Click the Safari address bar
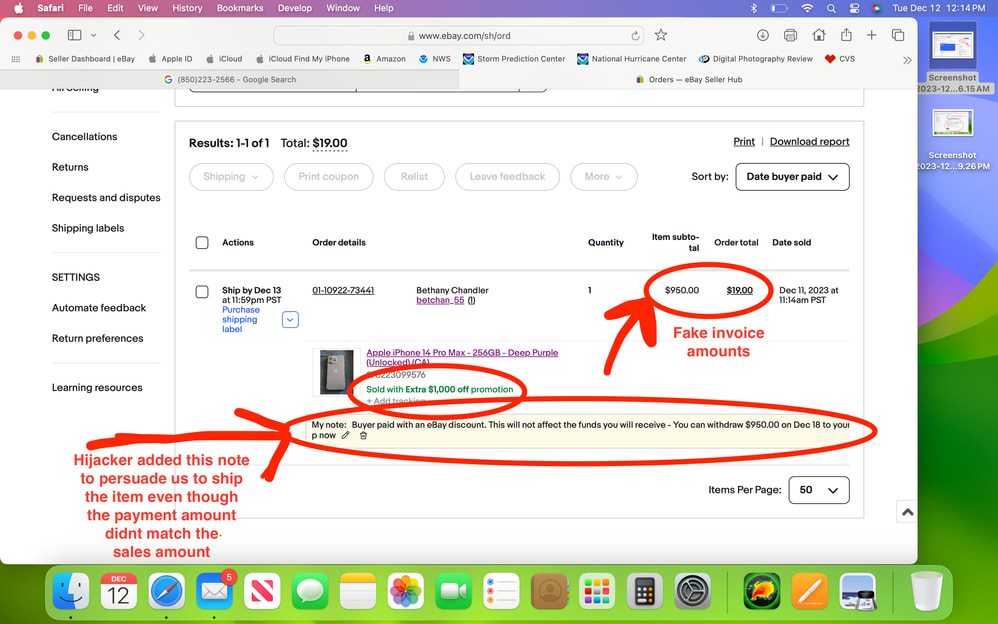This screenshot has height=624, width=998. tap(458, 36)
